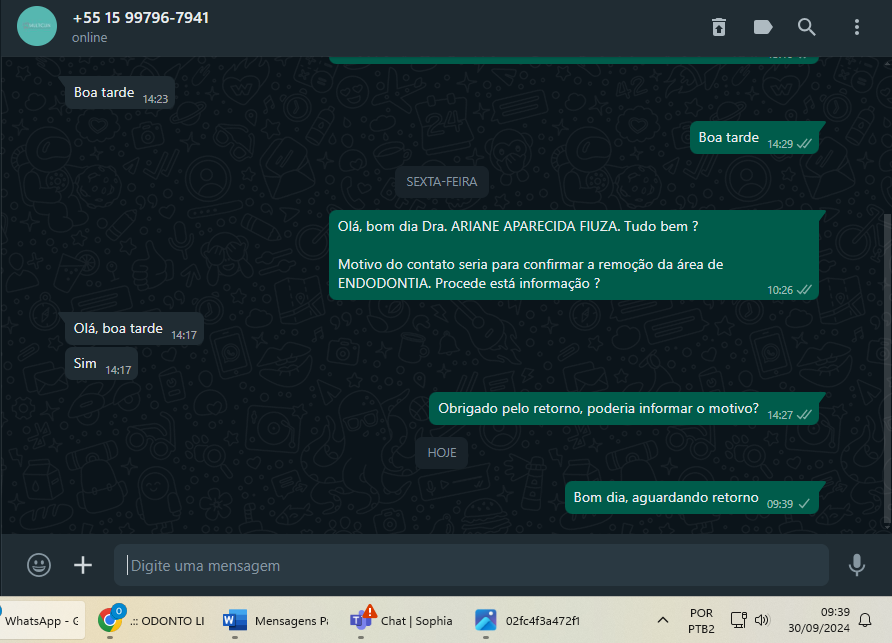Image resolution: width=892 pixels, height=643 pixels.
Task: Switch to WhatsApp taskbar window
Action: (42, 621)
